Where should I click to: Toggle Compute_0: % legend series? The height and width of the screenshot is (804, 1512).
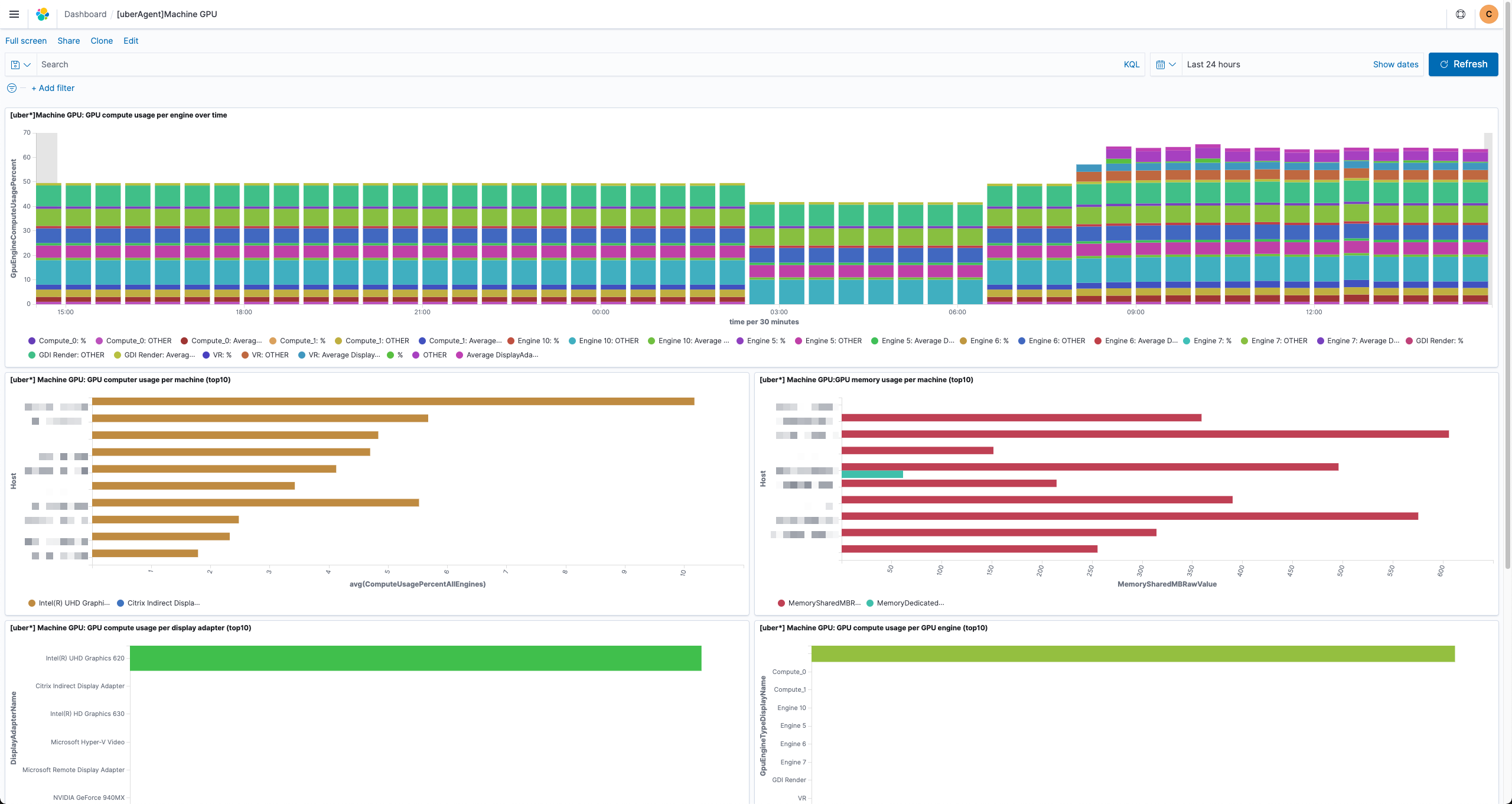tap(62, 341)
